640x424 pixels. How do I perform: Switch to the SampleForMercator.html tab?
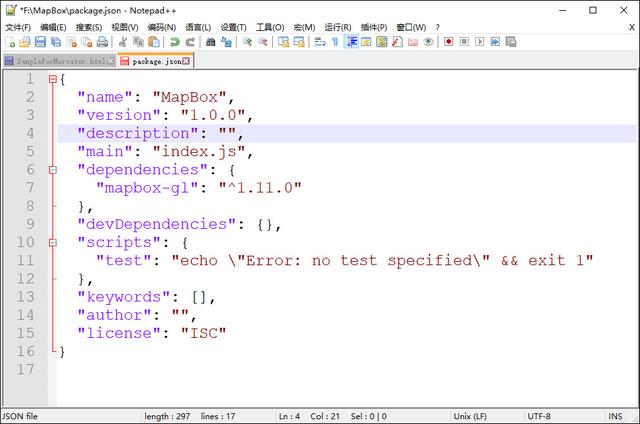(x=59, y=61)
